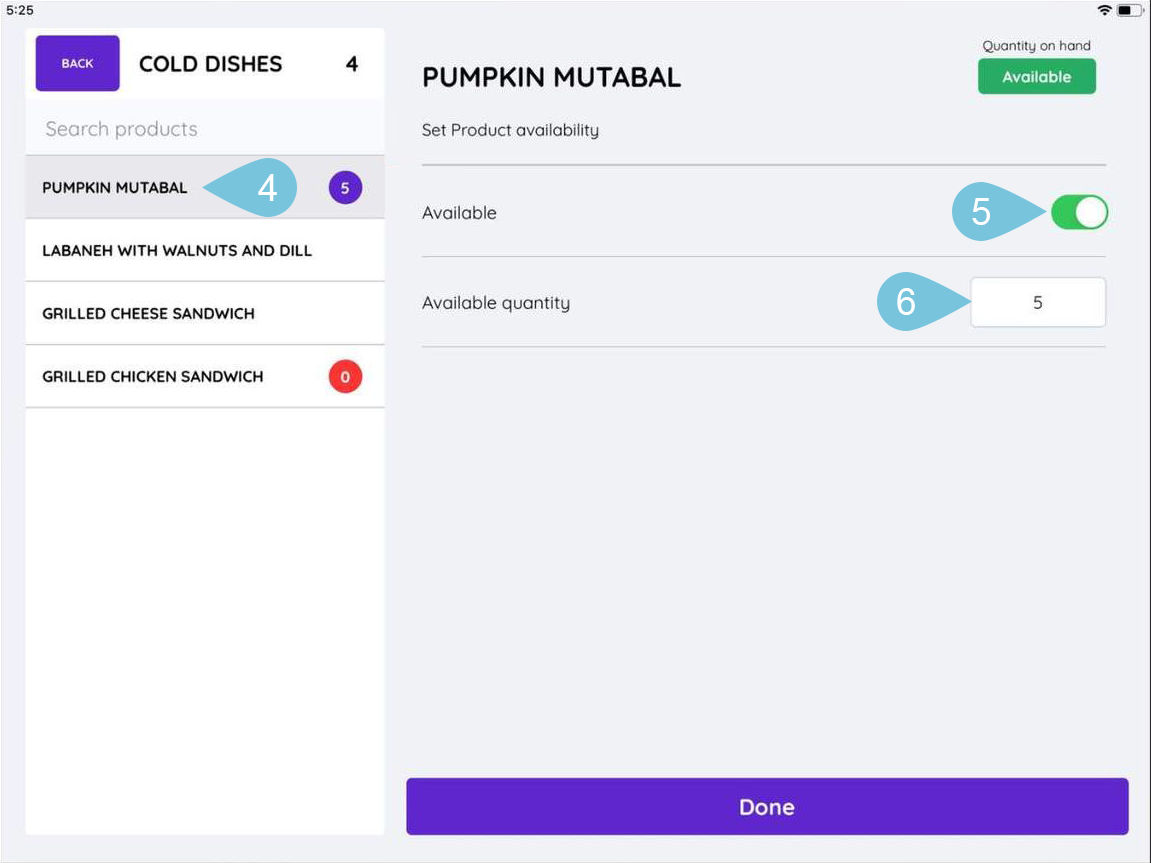Click the Set Product availability text
Screen dimensions: 1151x863
(x=510, y=130)
